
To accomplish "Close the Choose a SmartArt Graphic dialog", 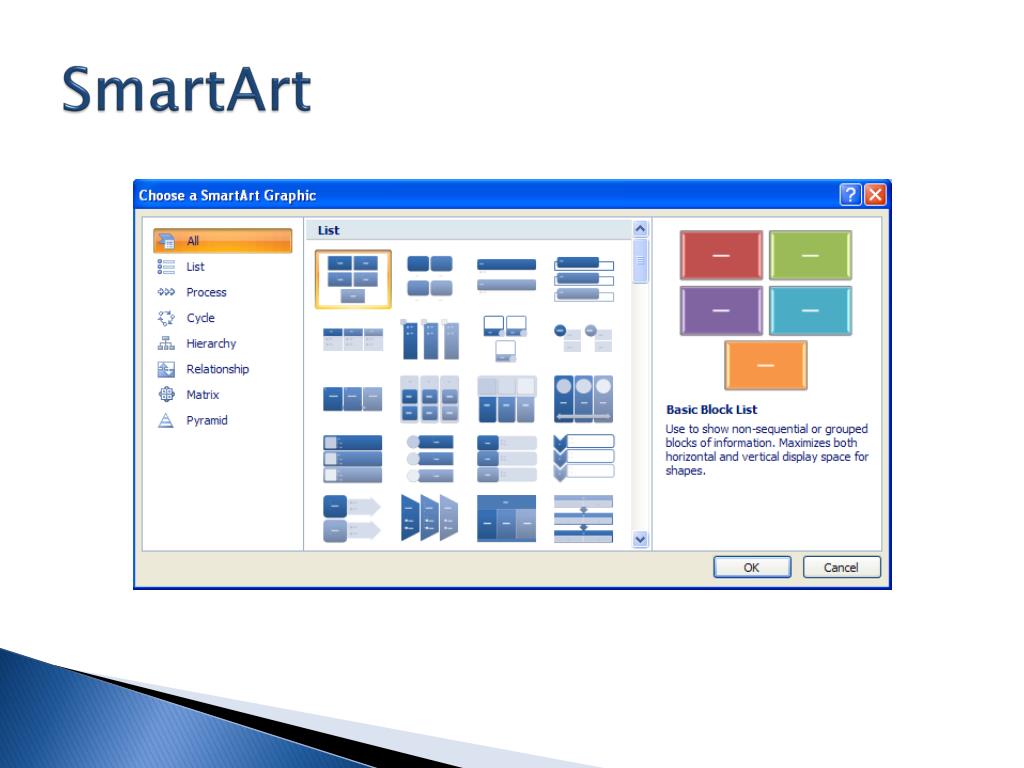I will (x=875, y=195).
